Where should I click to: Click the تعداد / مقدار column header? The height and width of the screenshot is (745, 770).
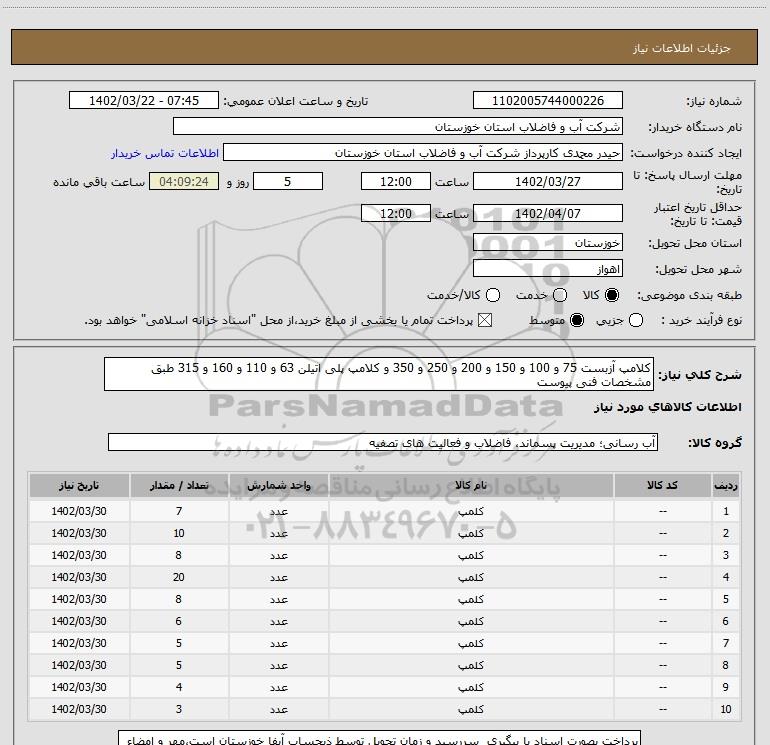pos(179,485)
